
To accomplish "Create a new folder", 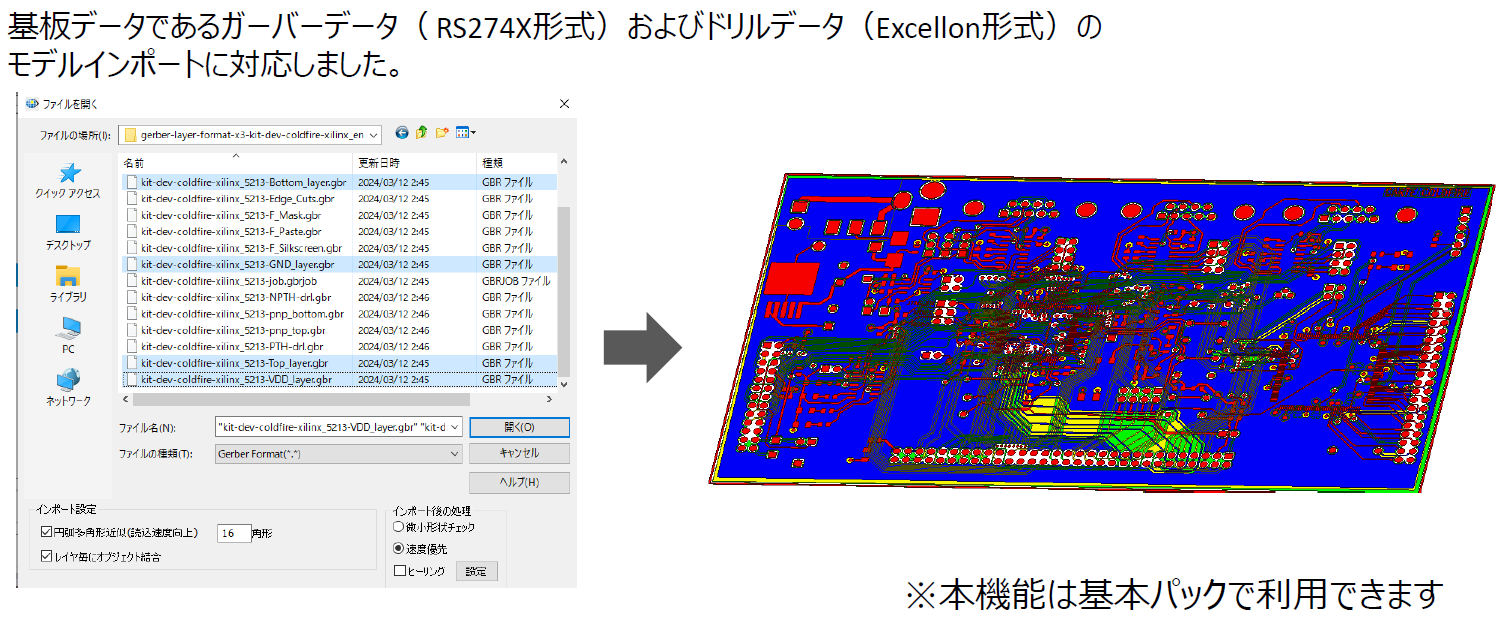I will coord(441,133).
